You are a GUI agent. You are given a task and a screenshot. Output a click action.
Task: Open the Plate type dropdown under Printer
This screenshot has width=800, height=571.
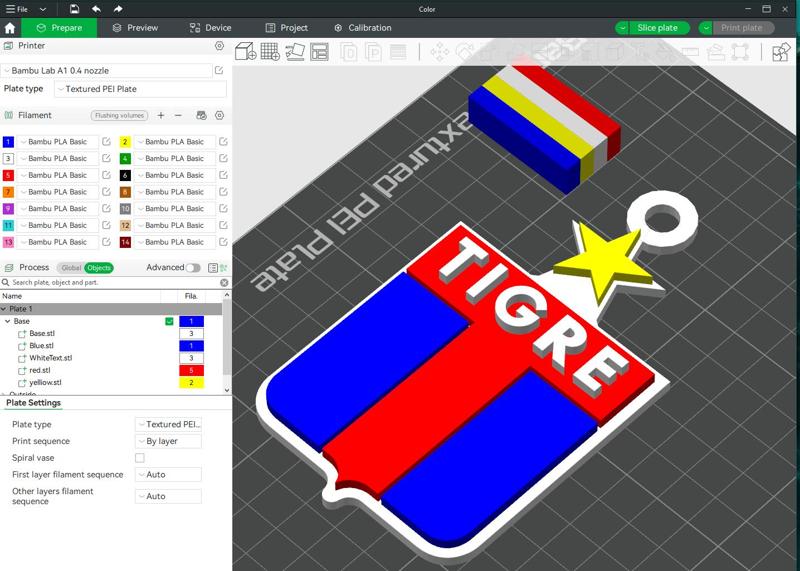click(140, 89)
